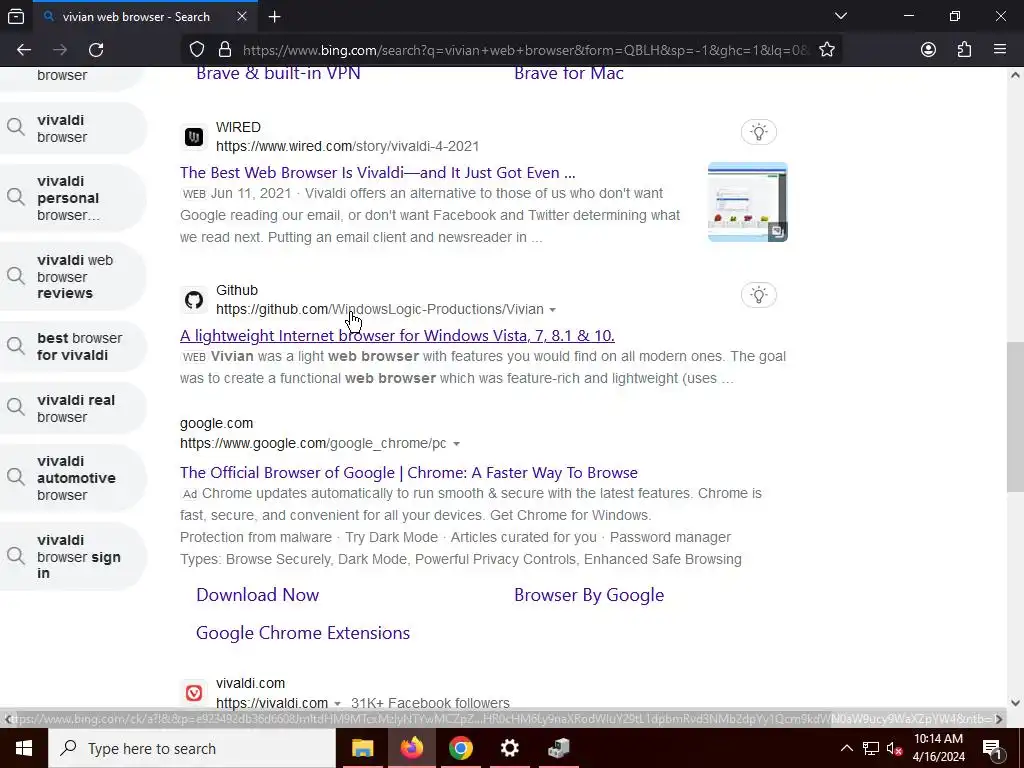Image resolution: width=1024 pixels, height=768 pixels.
Task: Click the tracking protection shield icon
Action: 197,50
